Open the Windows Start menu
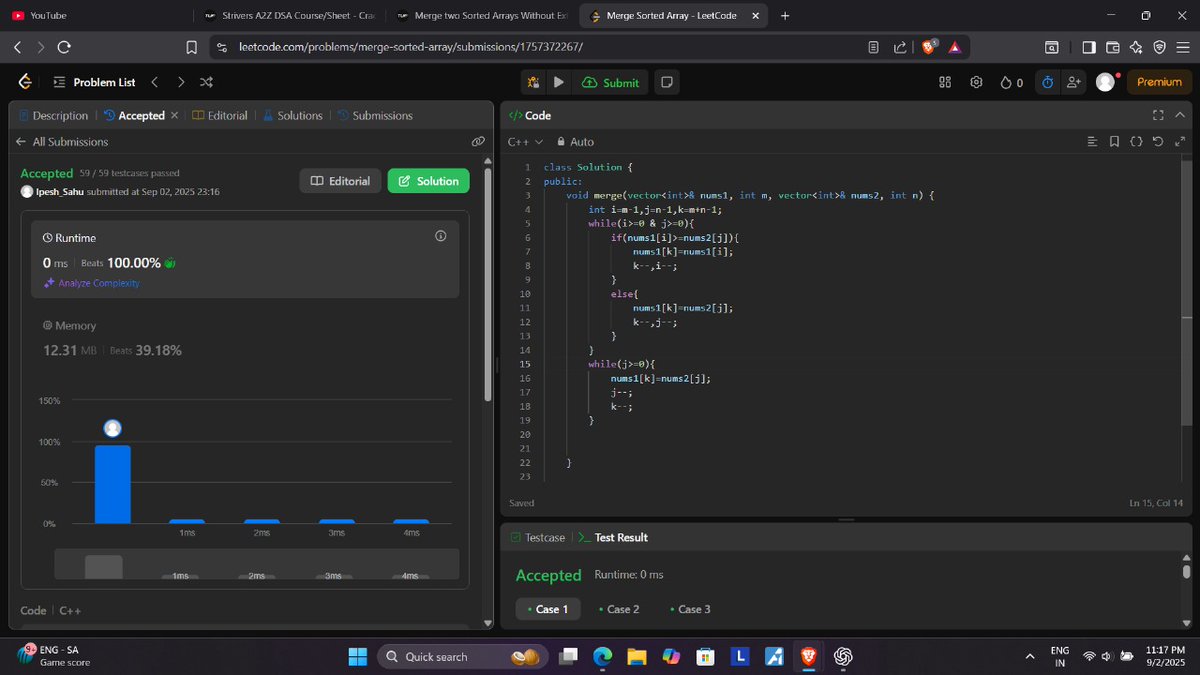This screenshot has width=1200, height=675. tap(357, 656)
